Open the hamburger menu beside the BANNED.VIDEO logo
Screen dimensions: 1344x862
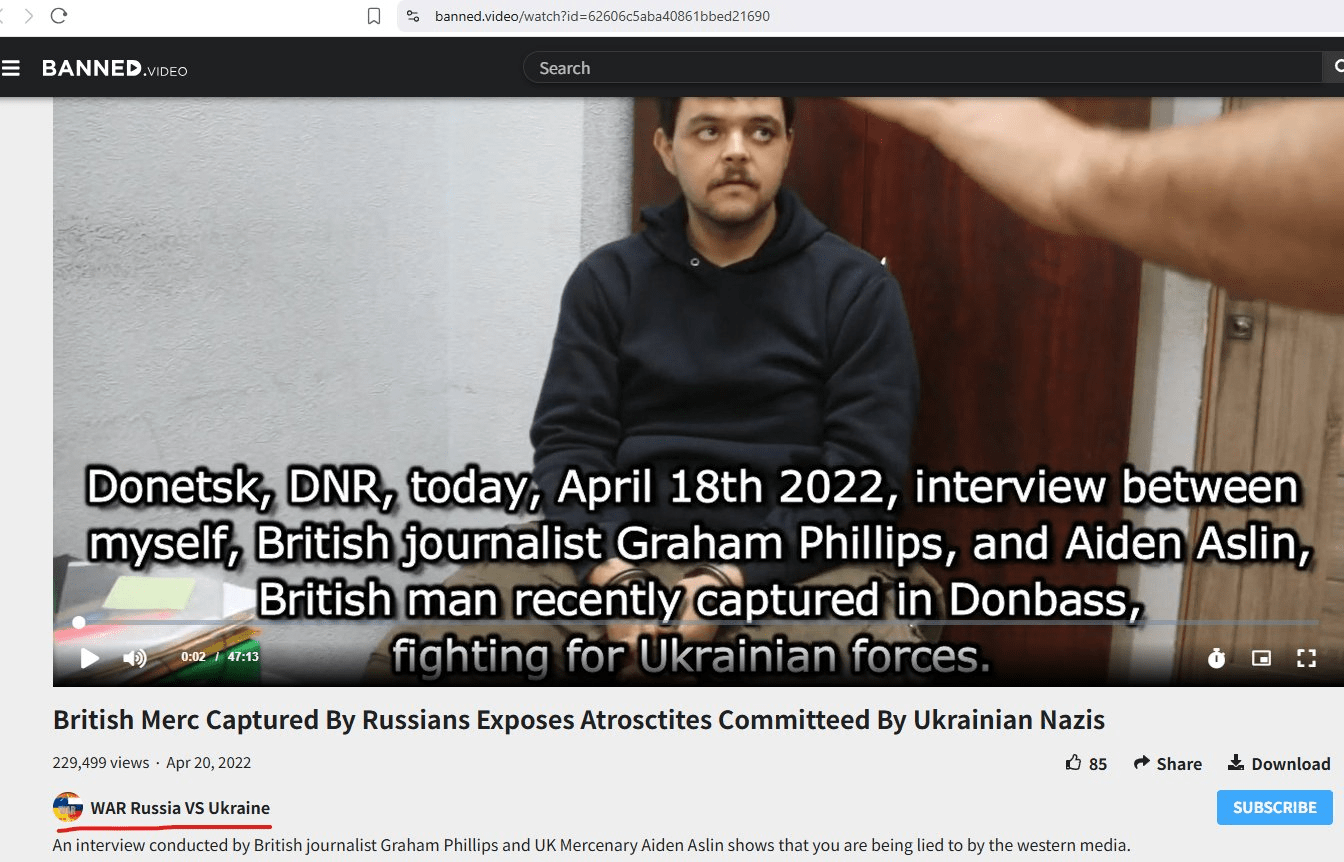(x=11, y=68)
